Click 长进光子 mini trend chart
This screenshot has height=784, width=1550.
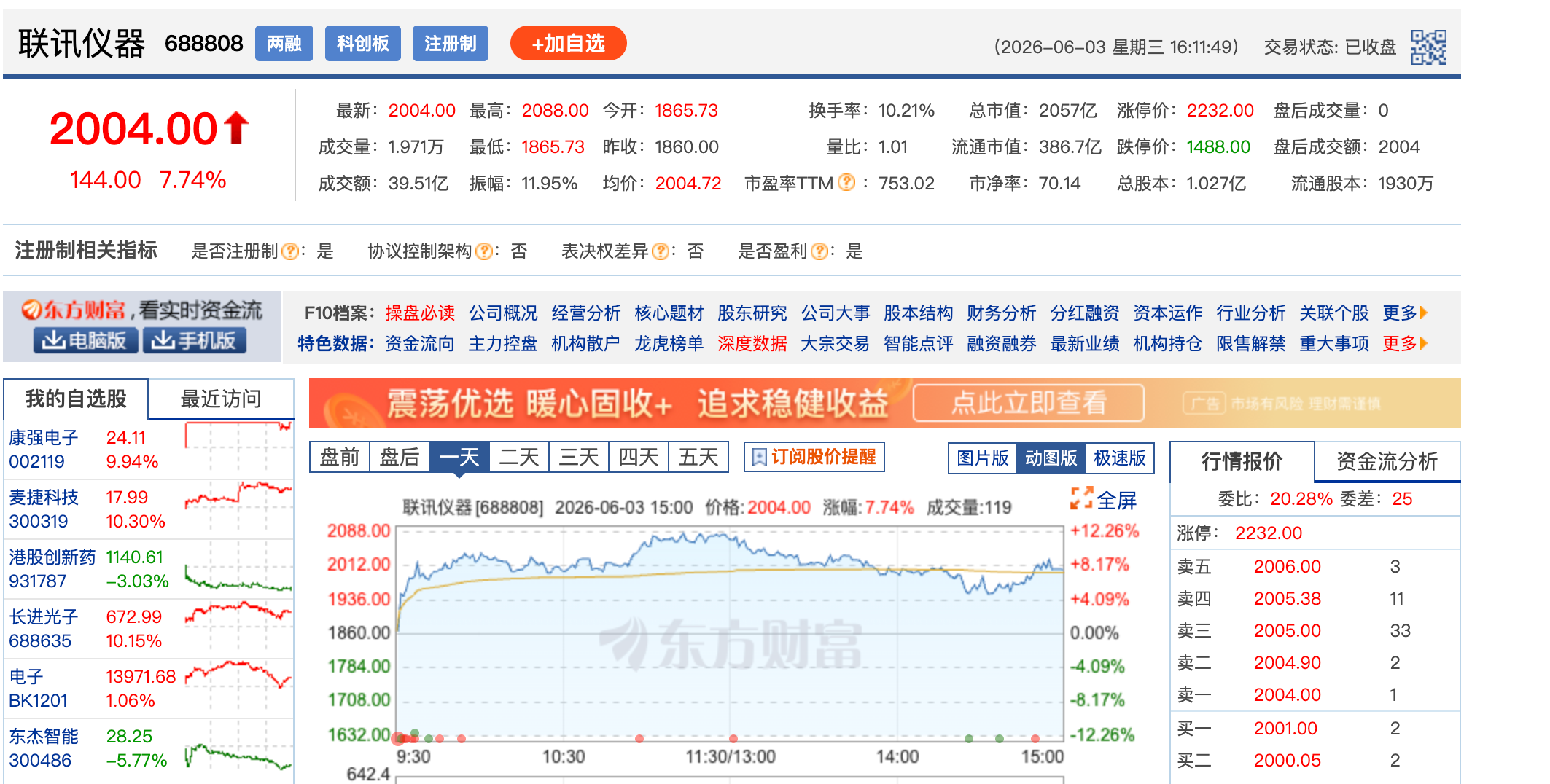(x=238, y=628)
